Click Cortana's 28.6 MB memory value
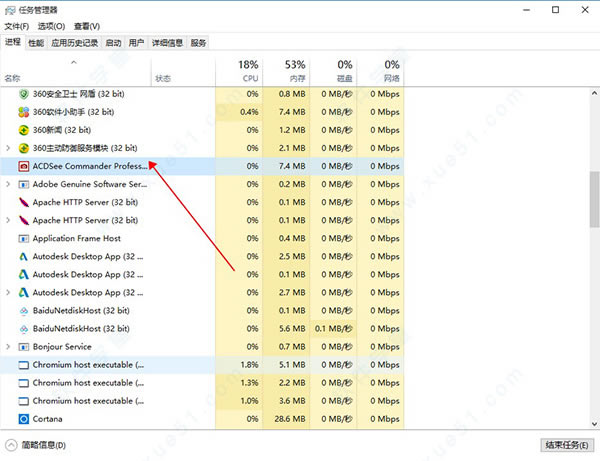The height and width of the screenshot is (461, 600). [x=290, y=419]
